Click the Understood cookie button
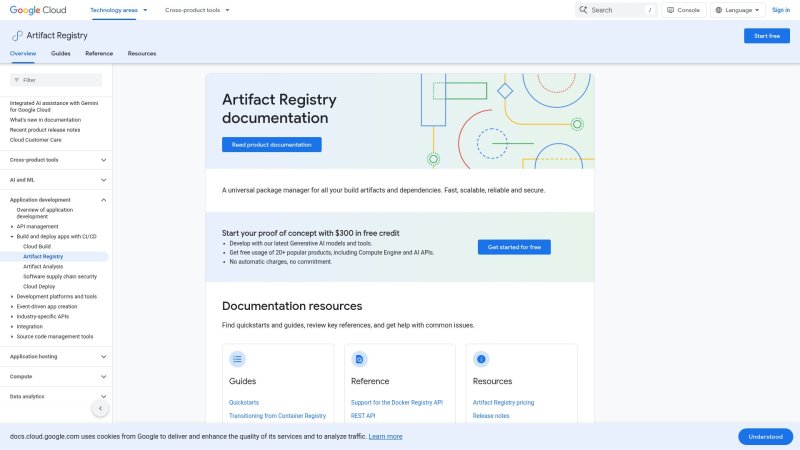The image size is (800, 450). click(765, 437)
